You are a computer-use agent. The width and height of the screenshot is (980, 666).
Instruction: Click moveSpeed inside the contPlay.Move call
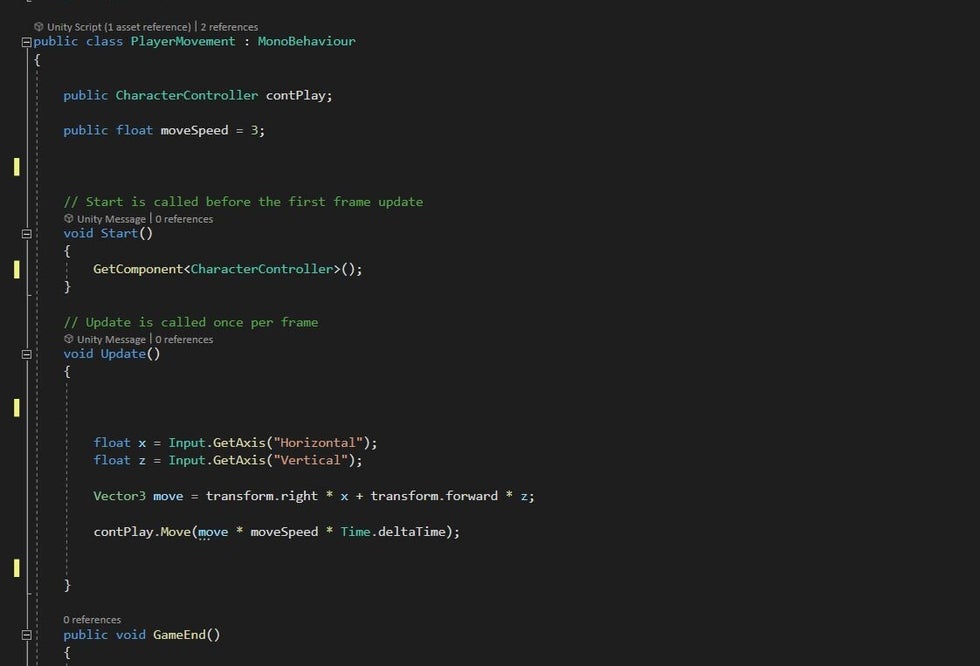click(x=284, y=532)
